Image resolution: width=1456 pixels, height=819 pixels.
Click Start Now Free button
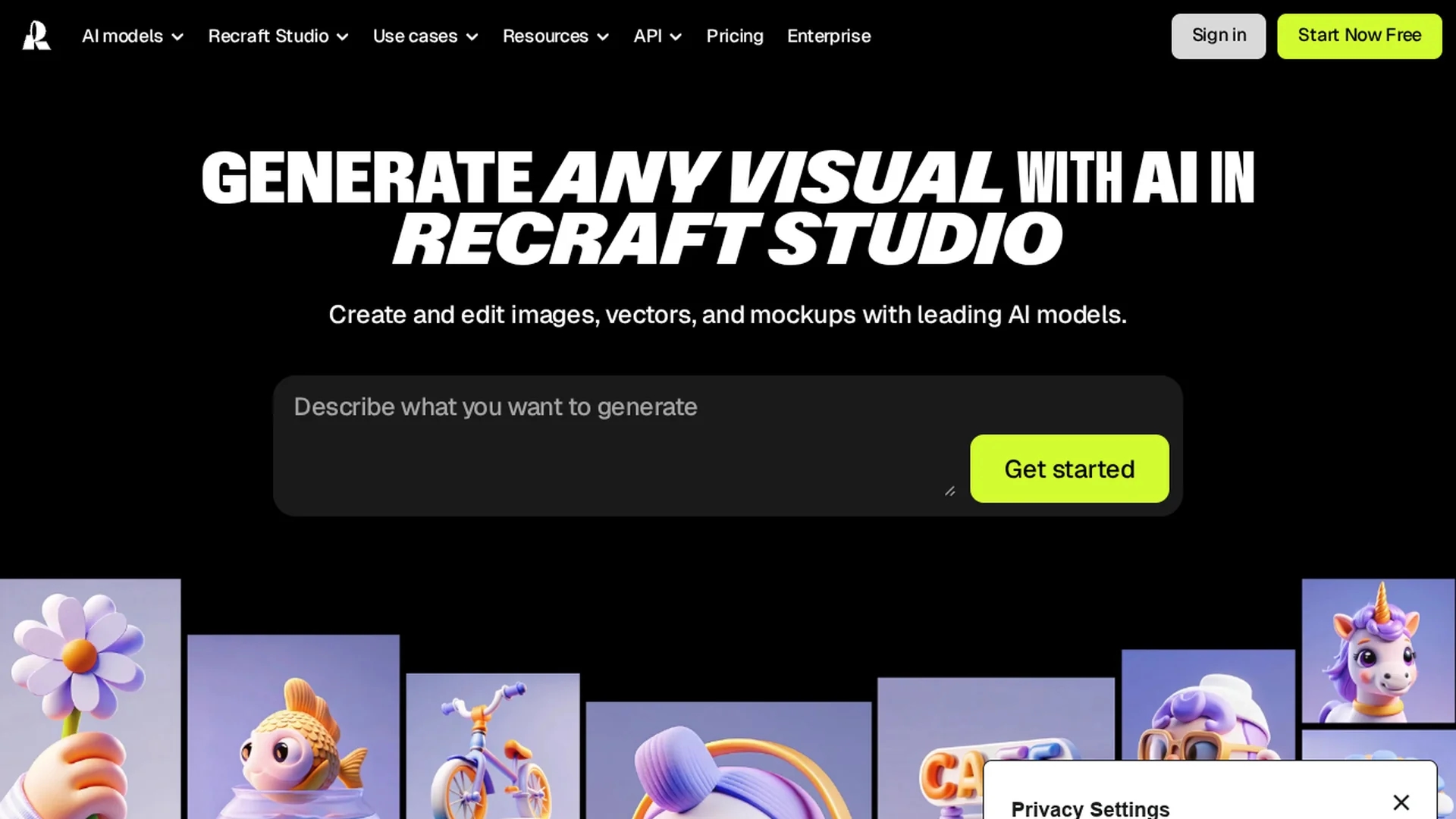[1359, 36]
